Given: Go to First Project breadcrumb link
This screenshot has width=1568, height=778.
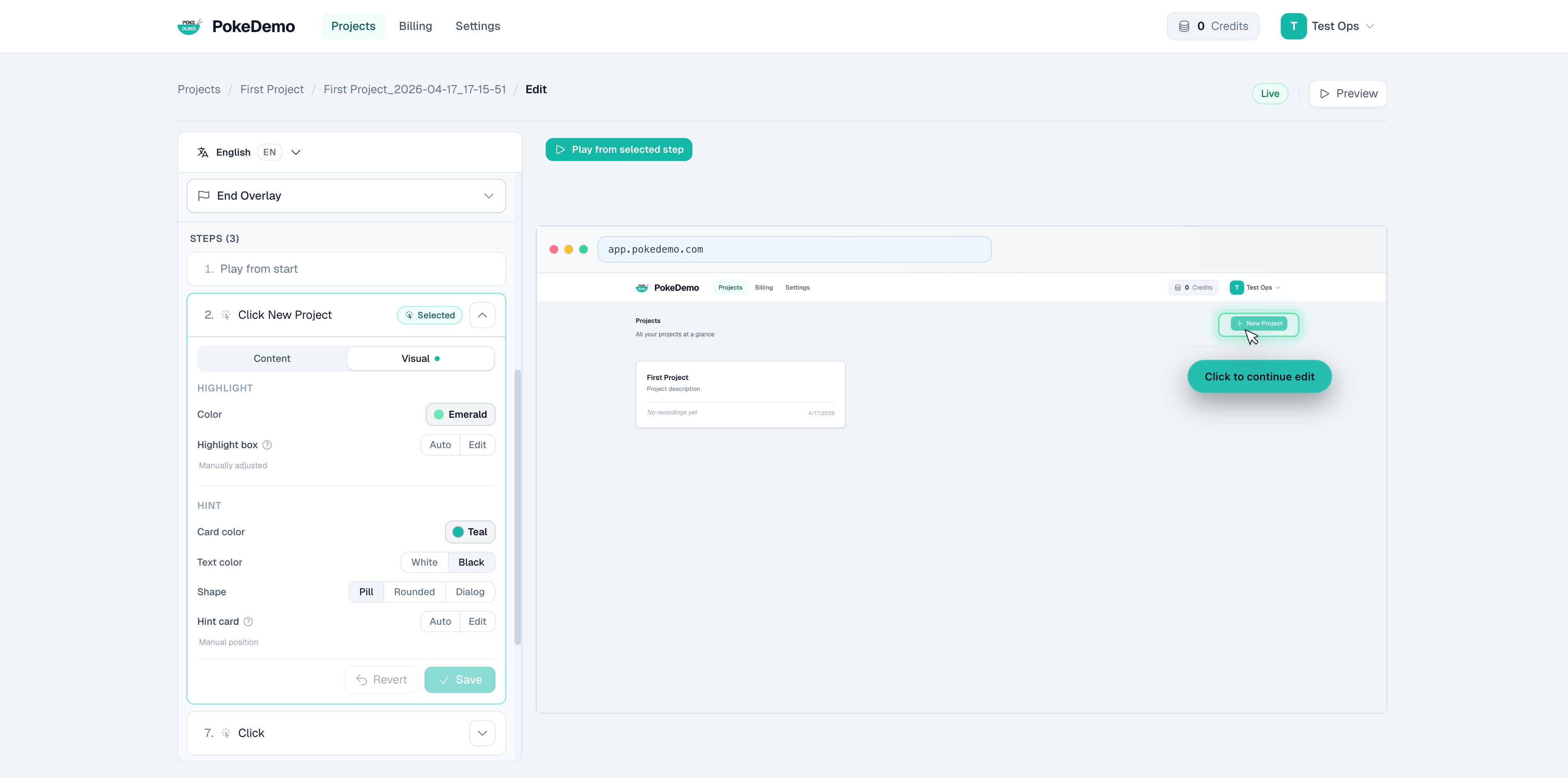Looking at the screenshot, I should coord(272,90).
